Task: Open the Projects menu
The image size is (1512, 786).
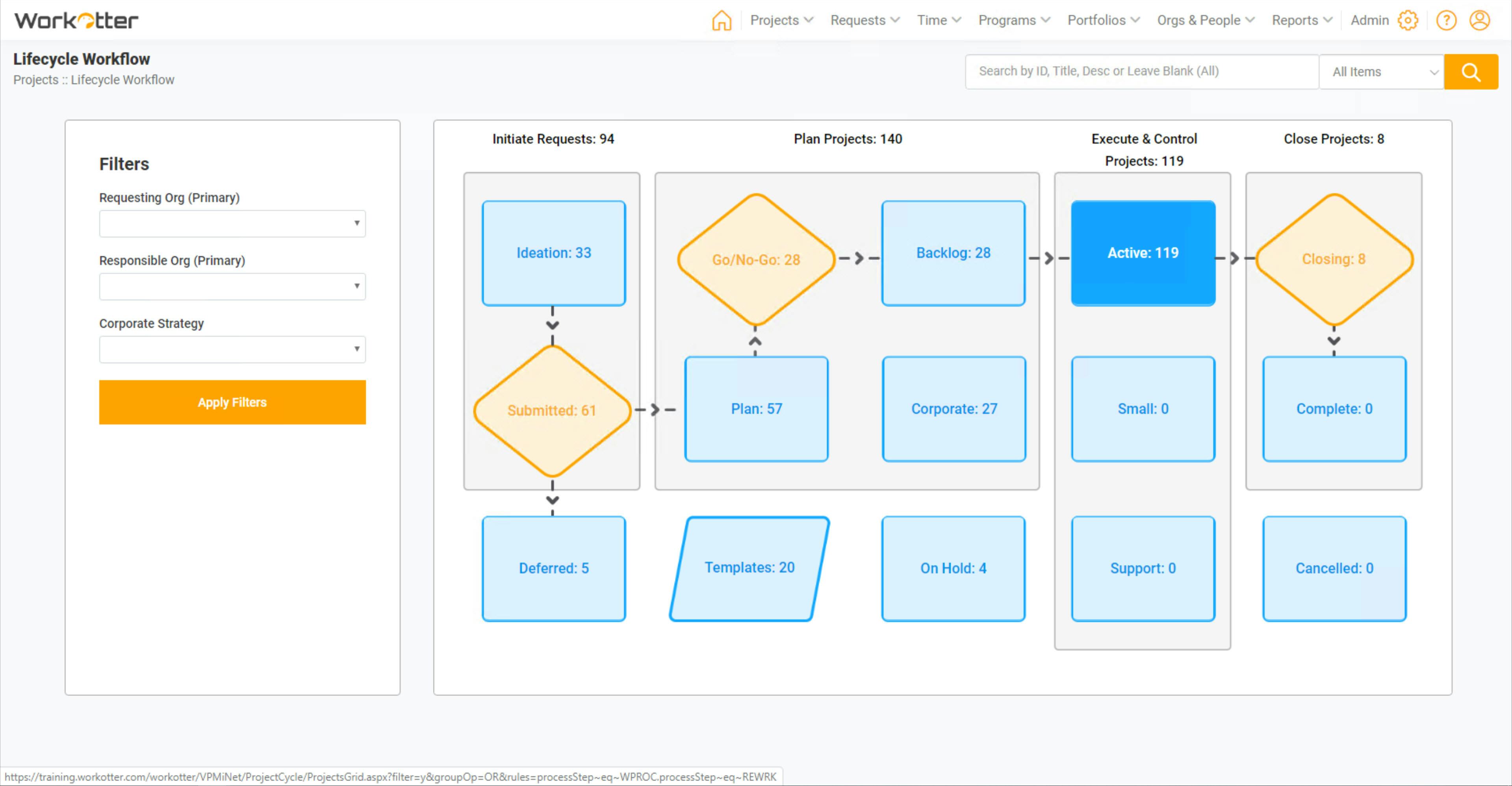Action: click(x=781, y=20)
